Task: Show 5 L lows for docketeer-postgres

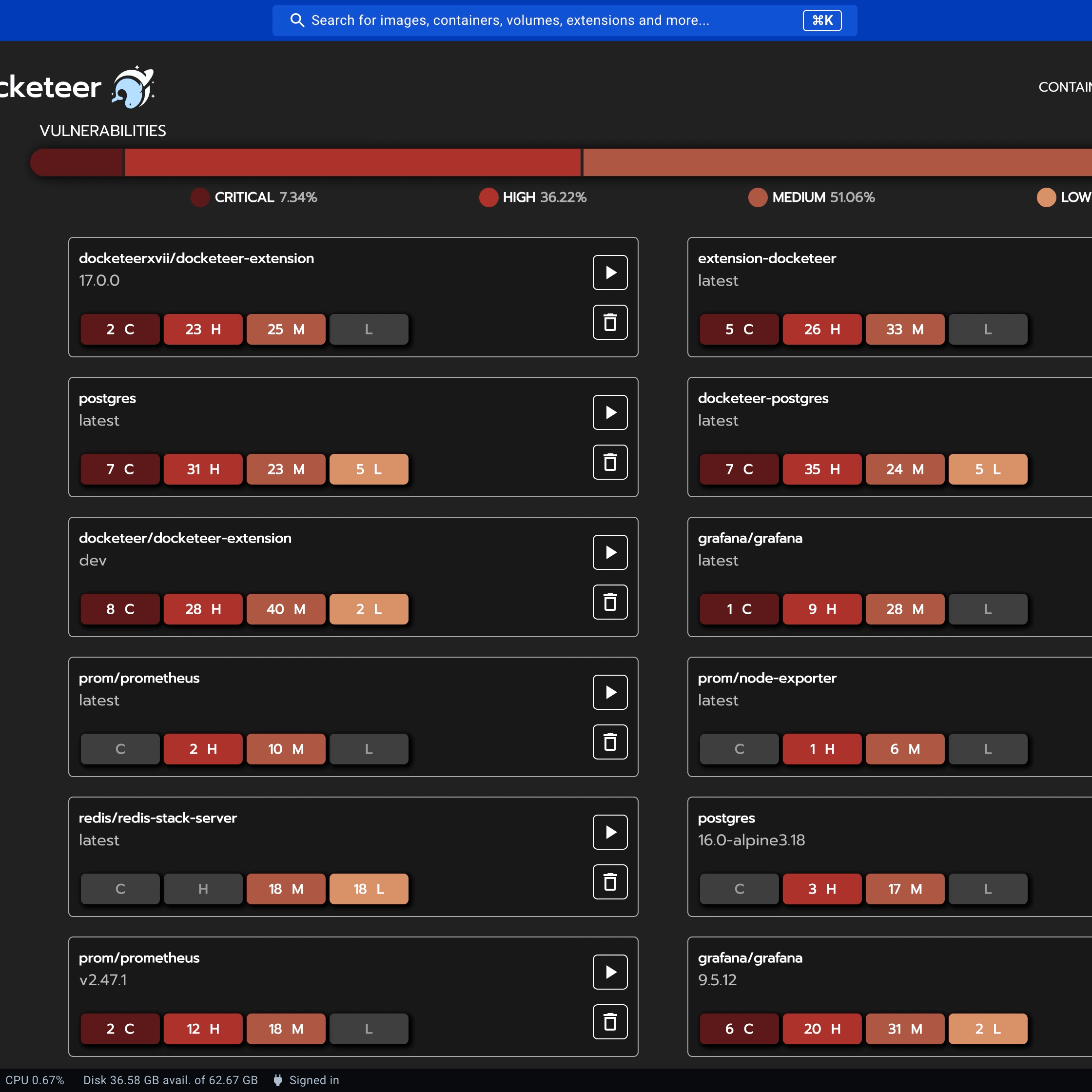Action: (x=988, y=469)
